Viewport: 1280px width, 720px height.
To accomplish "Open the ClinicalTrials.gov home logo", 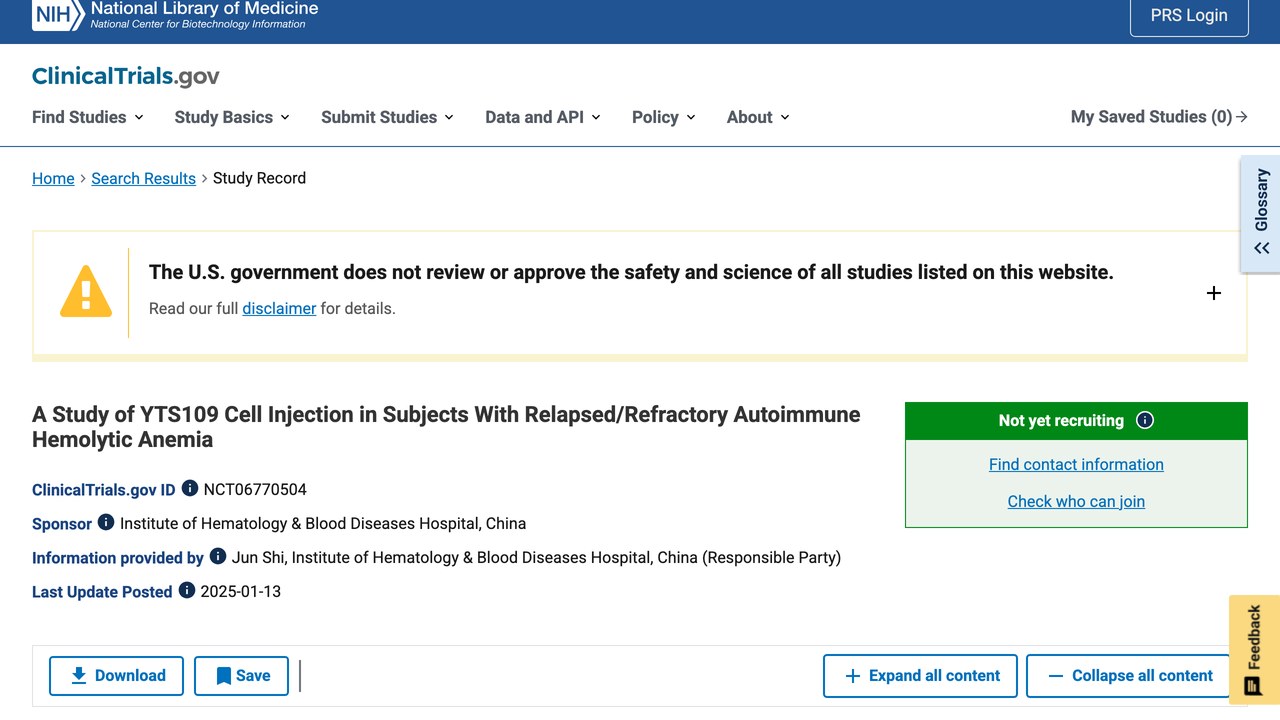I will (x=126, y=76).
